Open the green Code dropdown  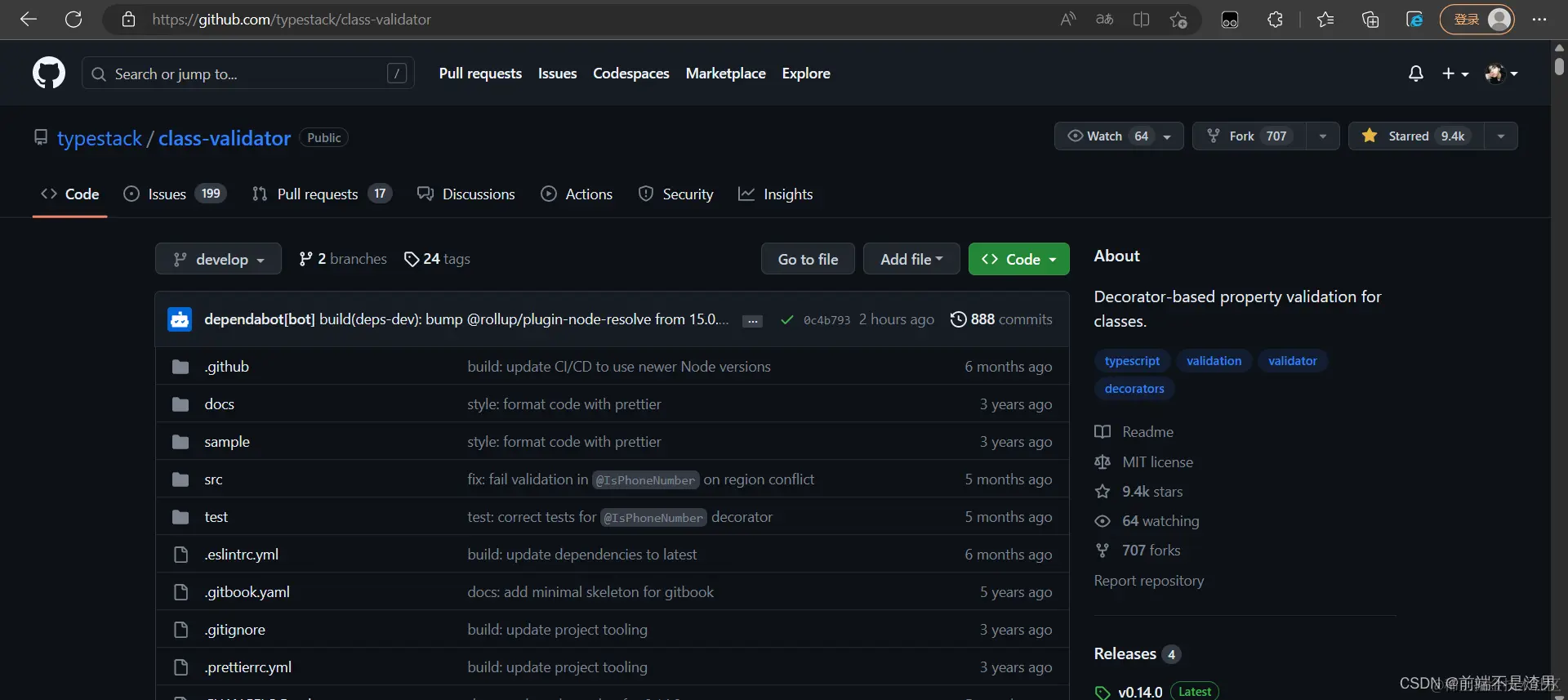coord(1018,259)
